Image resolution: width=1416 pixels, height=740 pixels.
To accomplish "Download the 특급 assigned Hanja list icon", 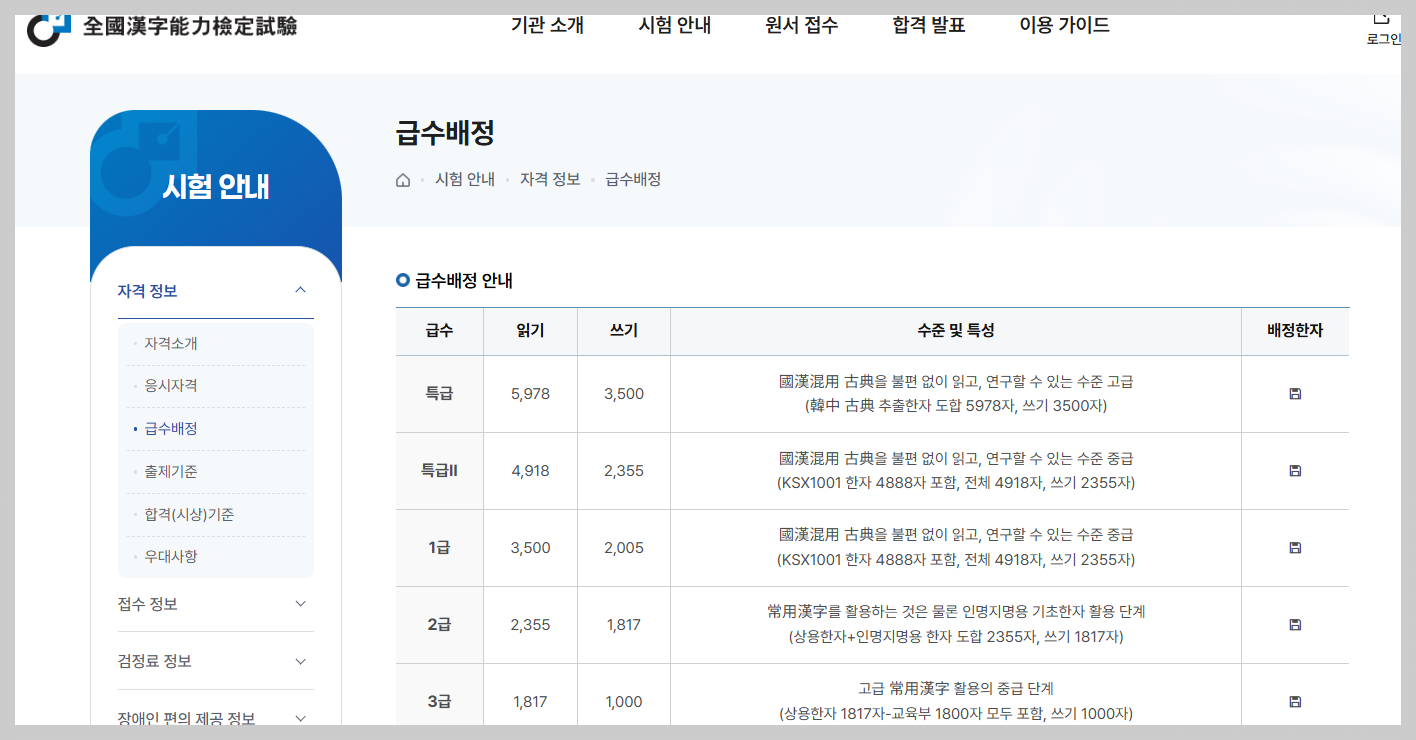I will (x=1294, y=393).
